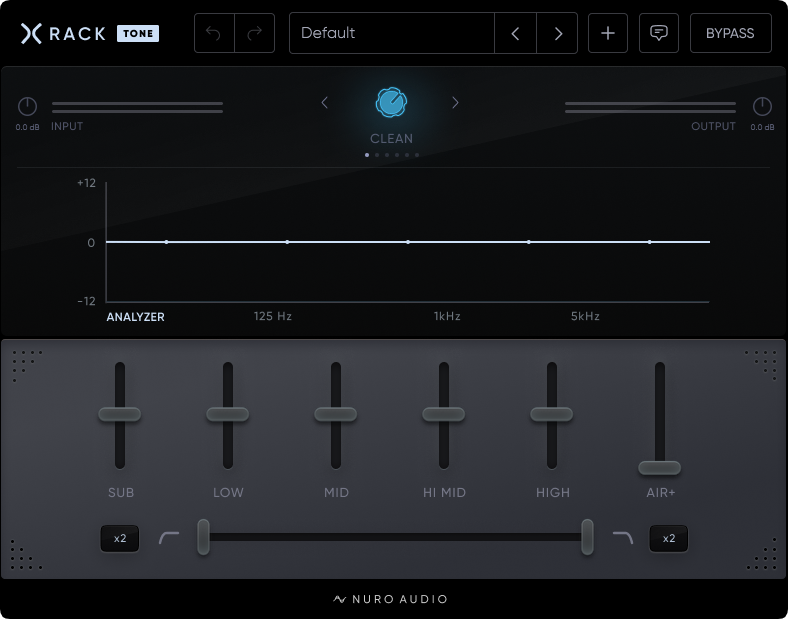Click the TONE badge

pyautogui.click(x=138, y=34)
